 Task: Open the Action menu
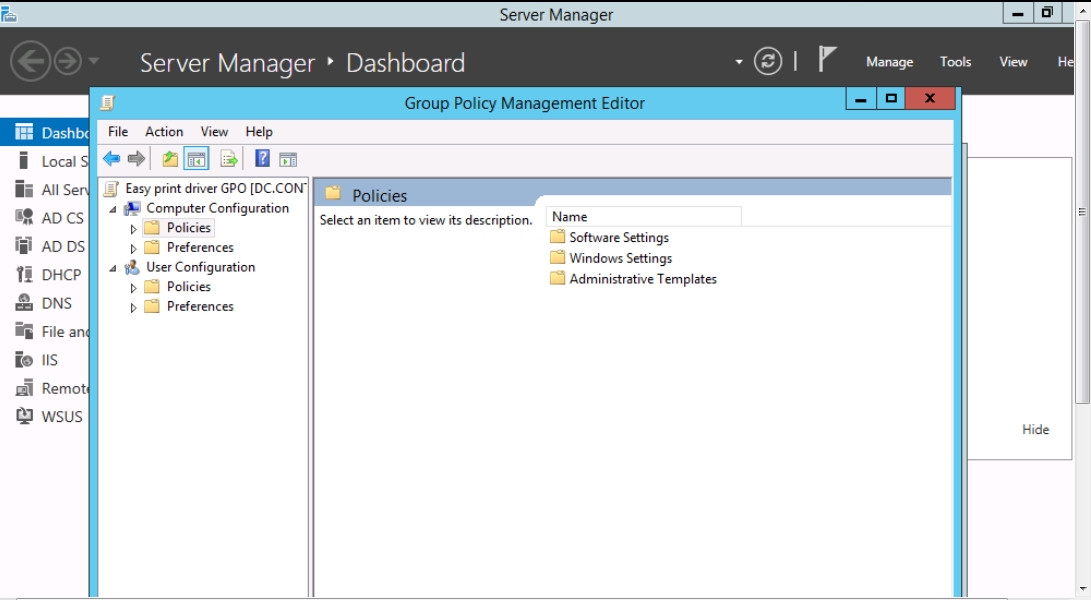click(164, 131)
